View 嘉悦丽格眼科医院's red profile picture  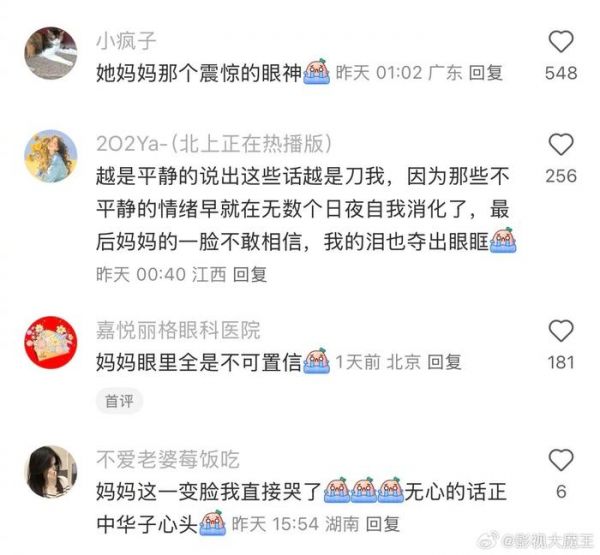pyautogui.click(x=51, y=342)
